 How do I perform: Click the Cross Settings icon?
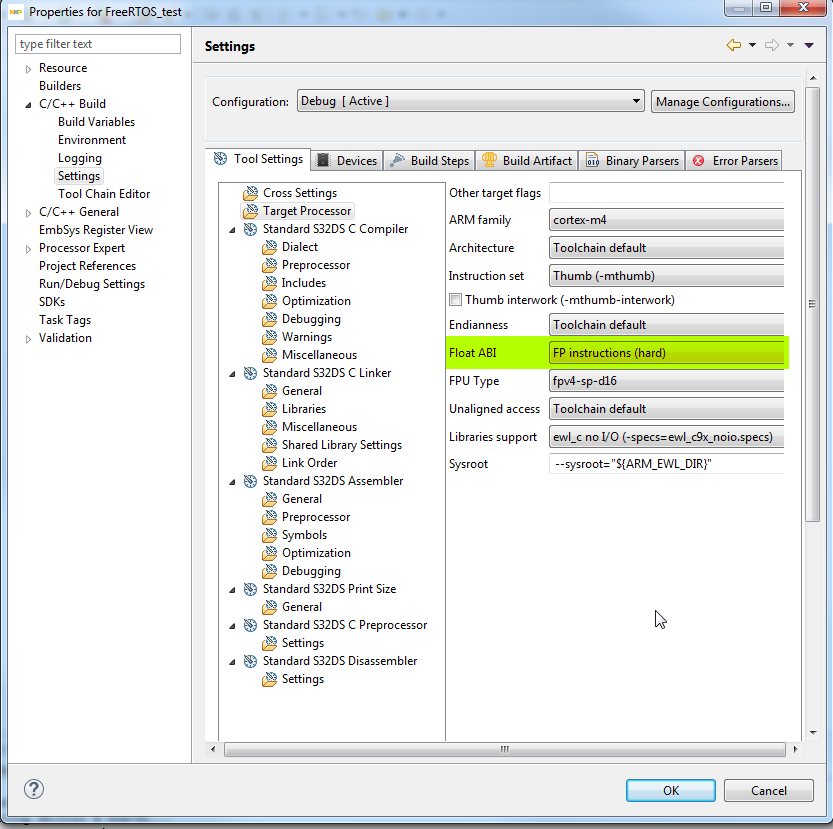(250, 193)
